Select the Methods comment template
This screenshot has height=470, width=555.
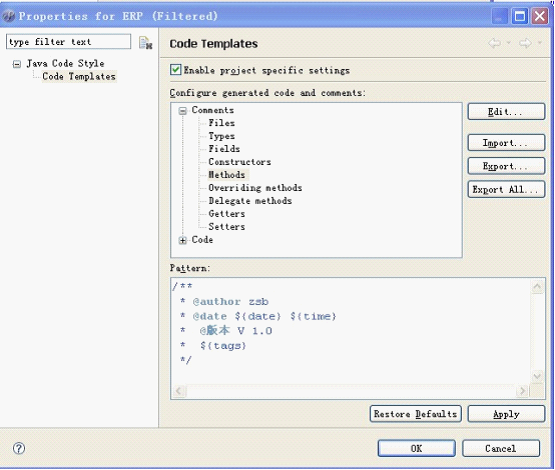click(227, 175)
